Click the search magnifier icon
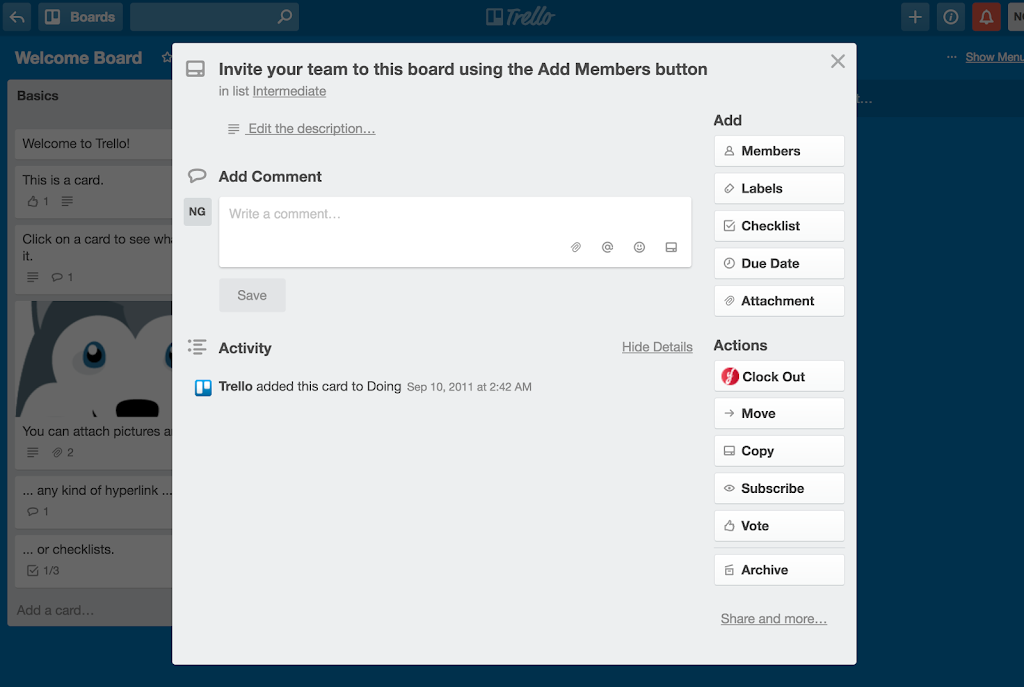 pyautogui.click(x=285, y=17)
